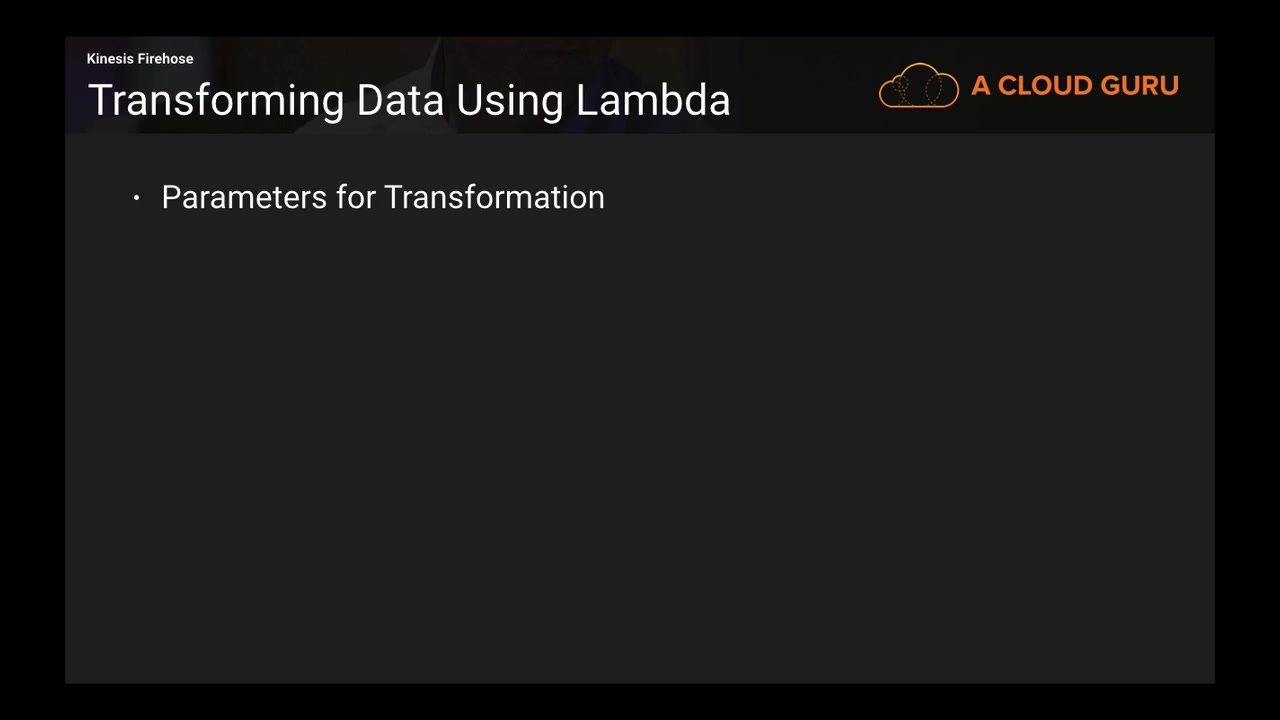
Task: Click the word "Transforming" in slide title
Action: (216, 102)
